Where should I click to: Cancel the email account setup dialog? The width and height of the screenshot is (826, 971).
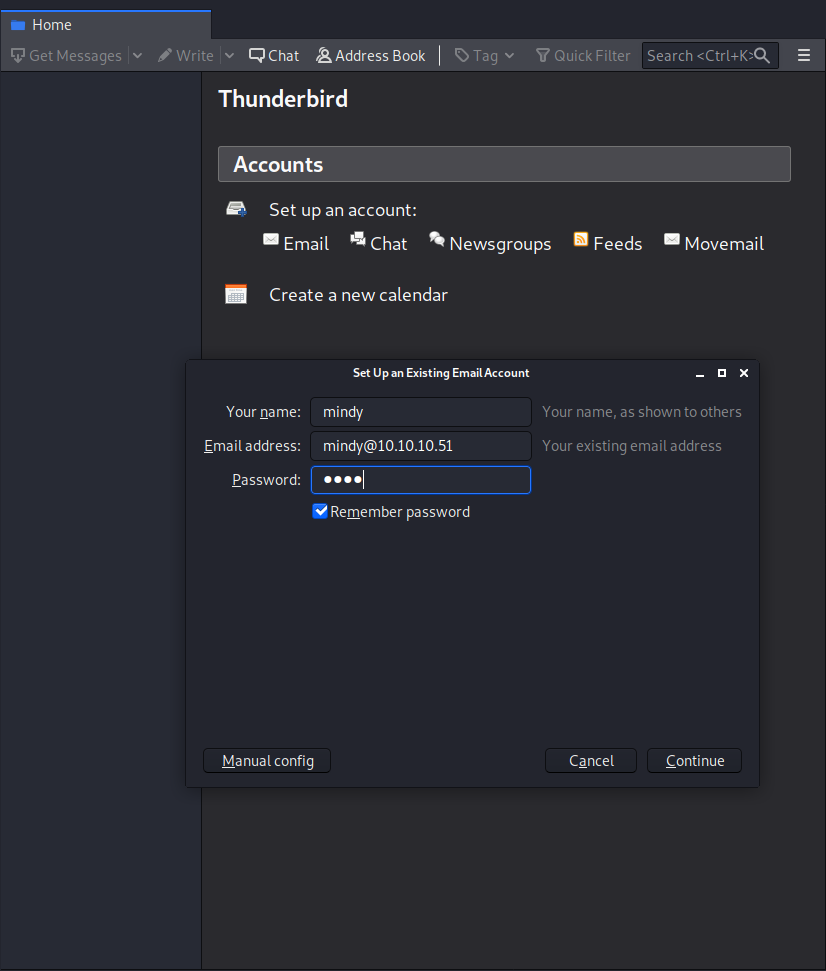tap(591, 760)
